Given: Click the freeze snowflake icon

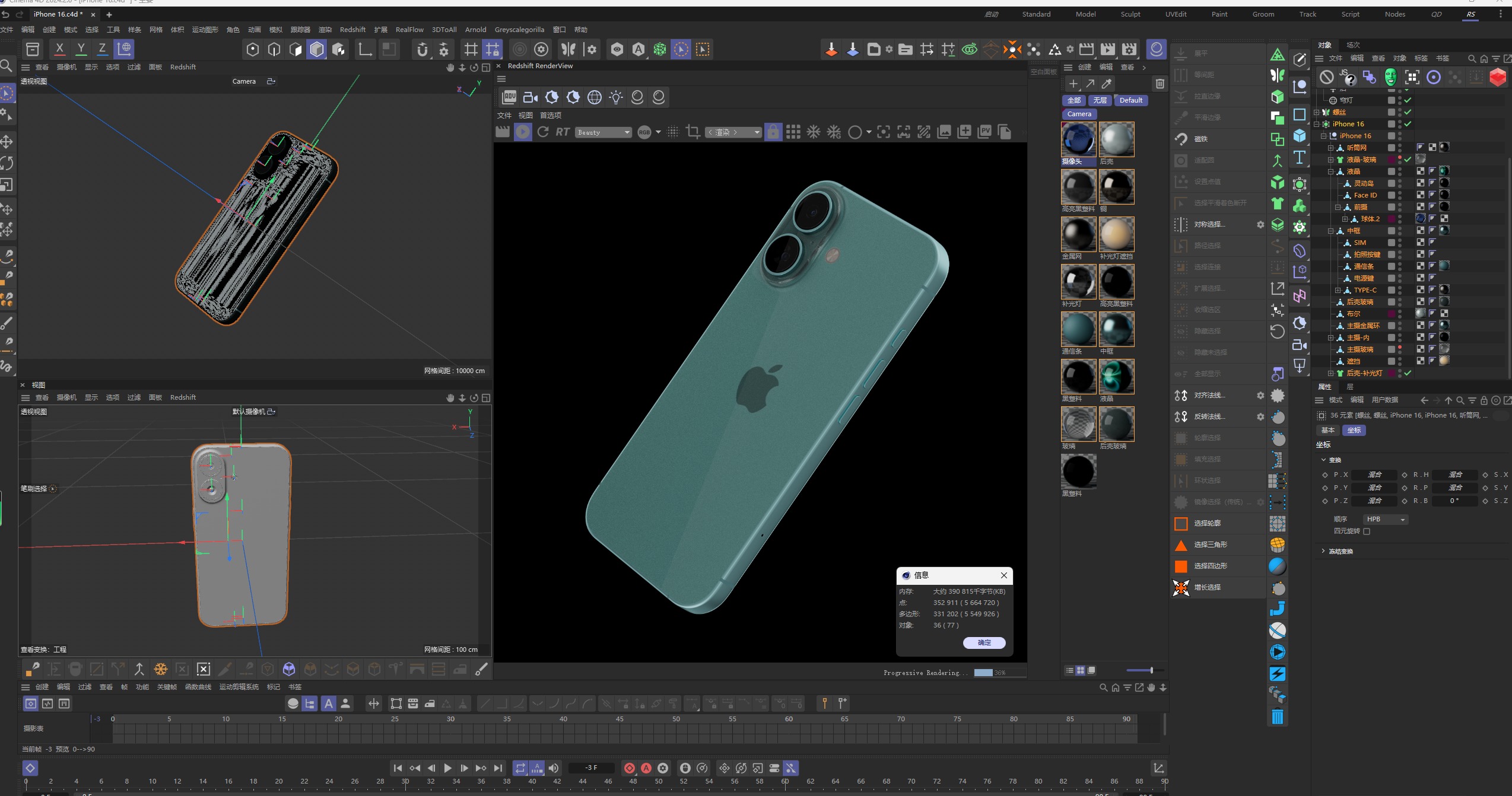Looking at the screenshot, I should [x=814, y=132].
